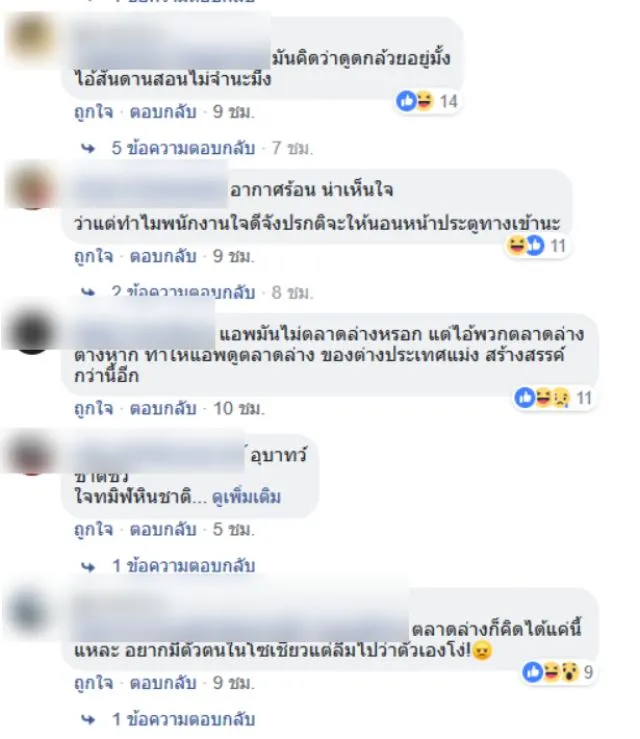
Task: Click reaction icons on comment with 14 reactions
Action: click(415, 101)
